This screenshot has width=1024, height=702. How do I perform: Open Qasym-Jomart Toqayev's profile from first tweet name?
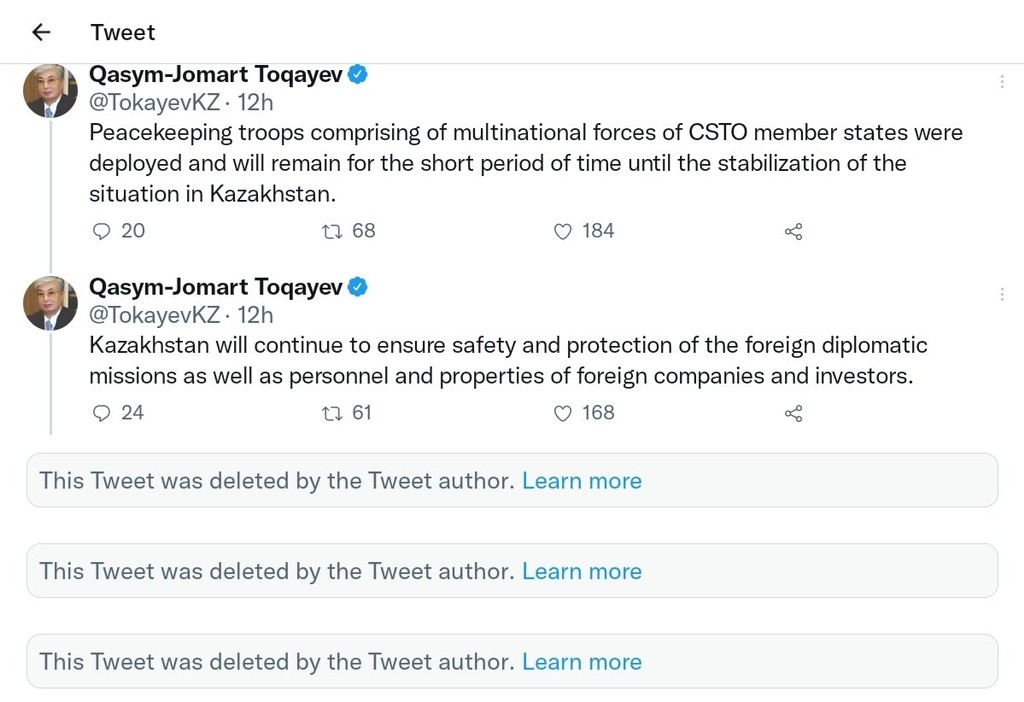(216, 74)
